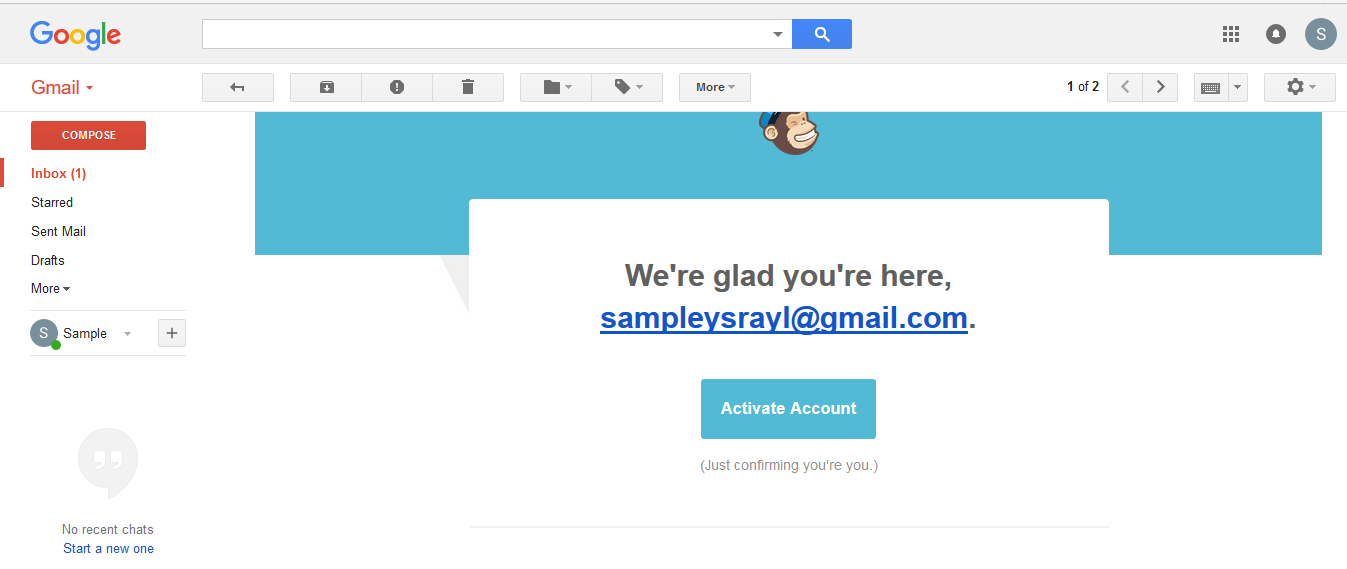Click the blue search button
1347x569 pixels.
tap(822, 34)
